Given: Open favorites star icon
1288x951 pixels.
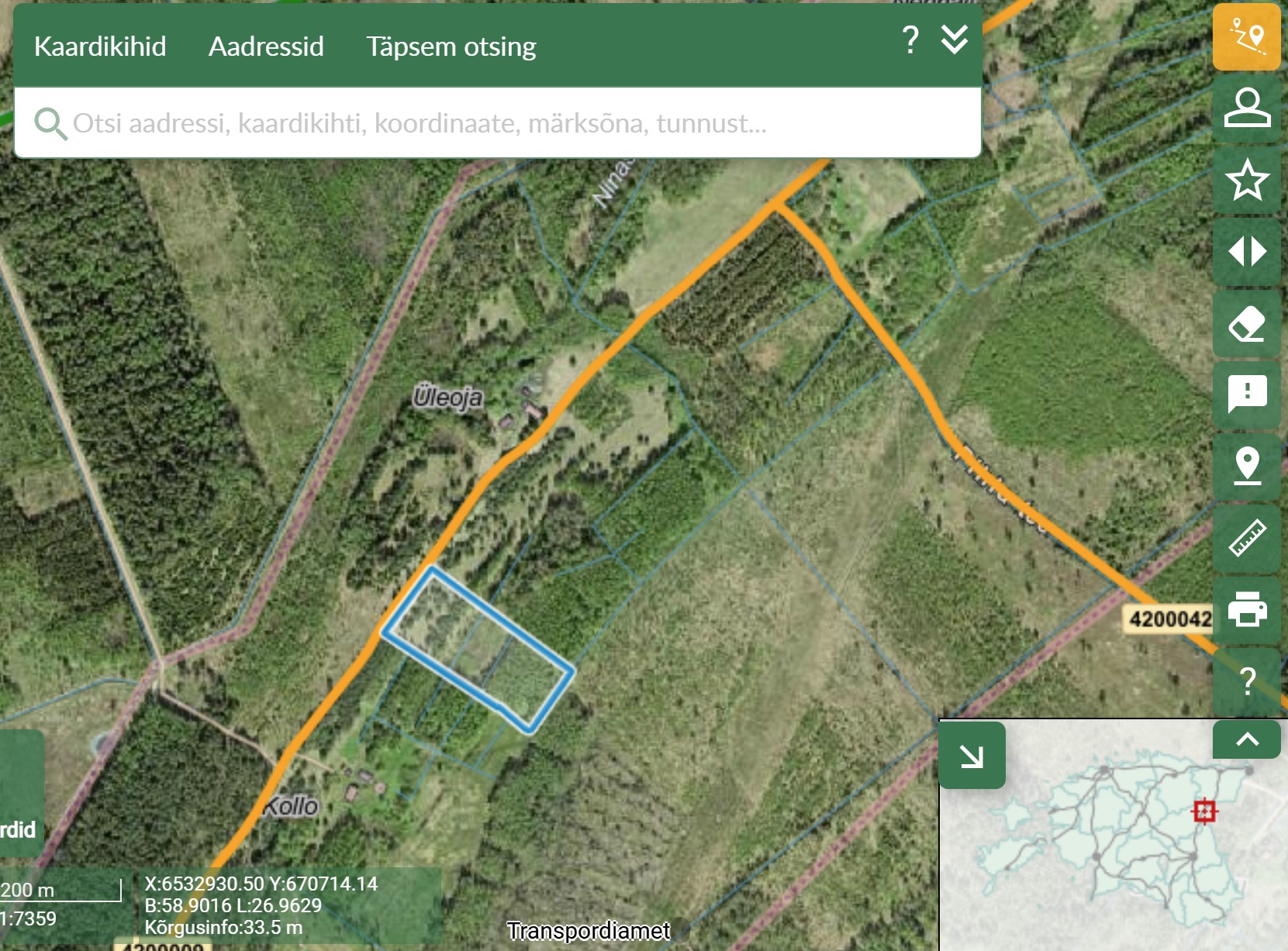Looking at the screenshot, I should [x=1246, y=180].
